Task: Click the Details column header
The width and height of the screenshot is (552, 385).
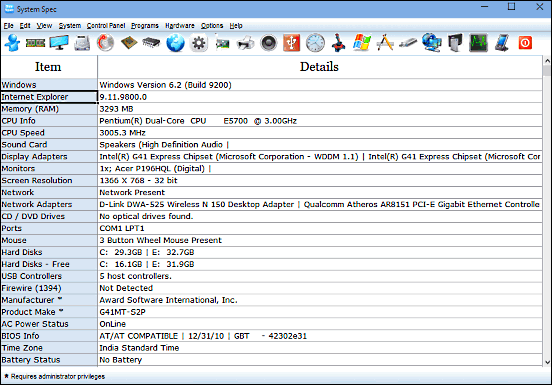Action: 320,67
